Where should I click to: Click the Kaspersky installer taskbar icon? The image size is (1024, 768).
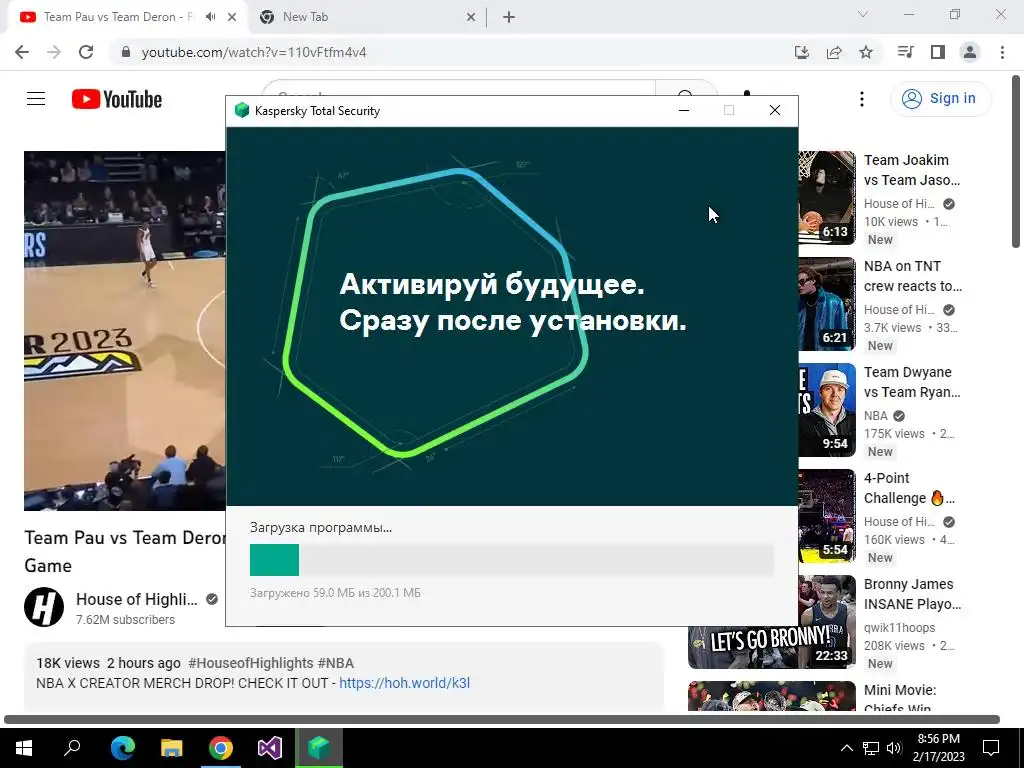pyautogui.click(x=319, y=748)
